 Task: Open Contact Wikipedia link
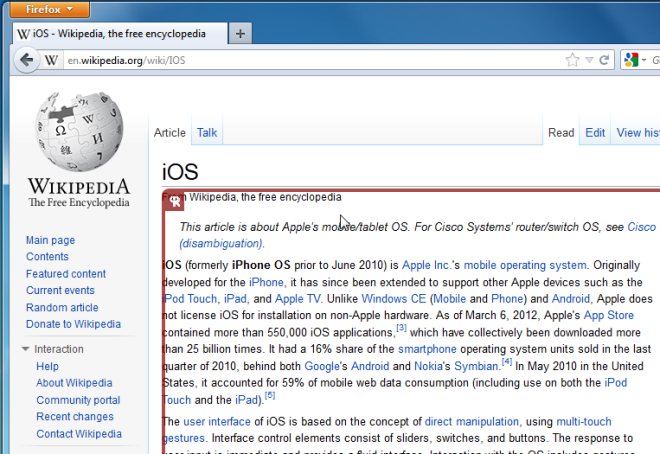(x=79, y=433)
